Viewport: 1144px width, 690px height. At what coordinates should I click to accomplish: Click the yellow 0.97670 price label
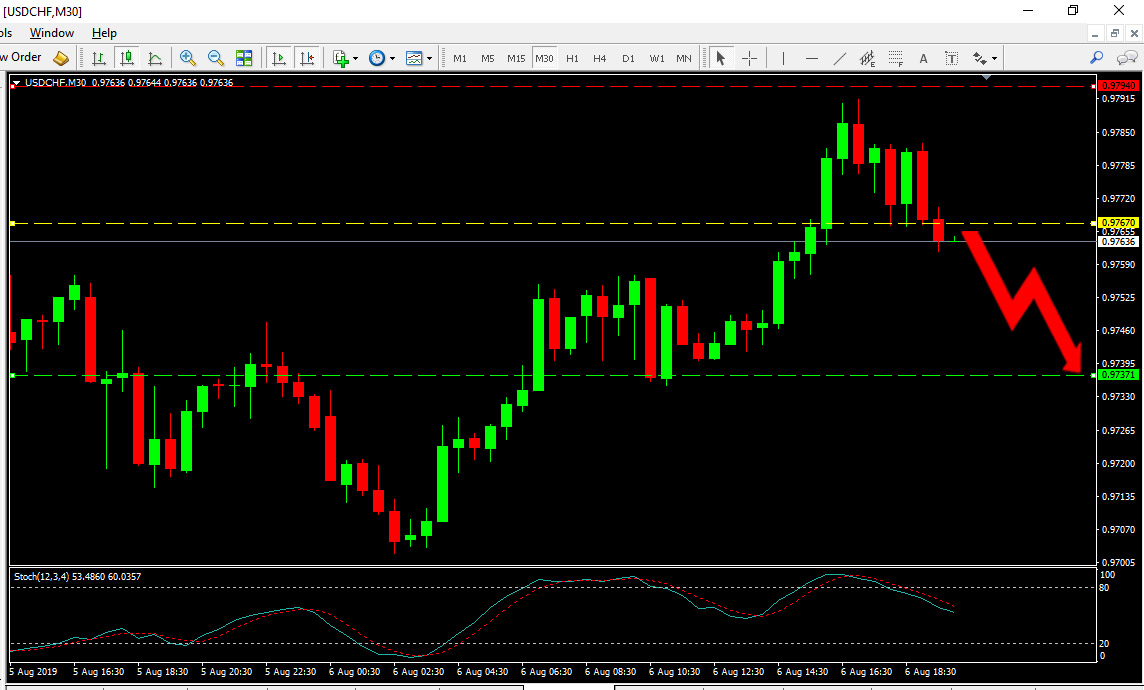point(1118,222)
